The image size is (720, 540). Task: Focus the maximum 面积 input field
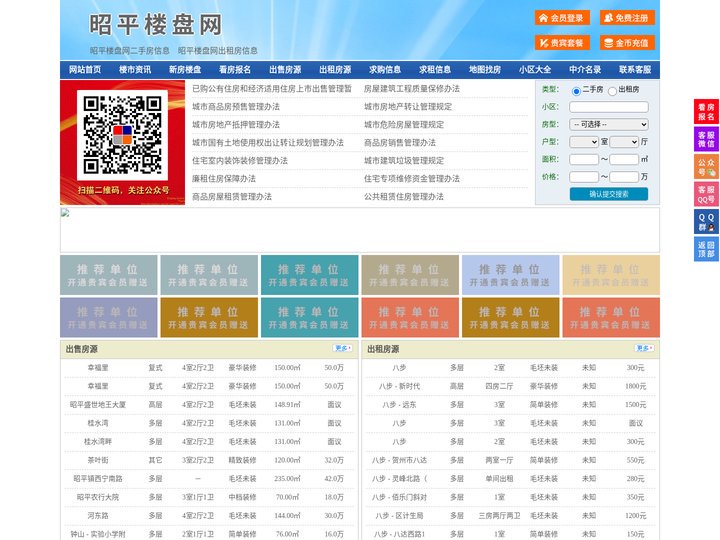pyautogui.click(x=624, y=159)
